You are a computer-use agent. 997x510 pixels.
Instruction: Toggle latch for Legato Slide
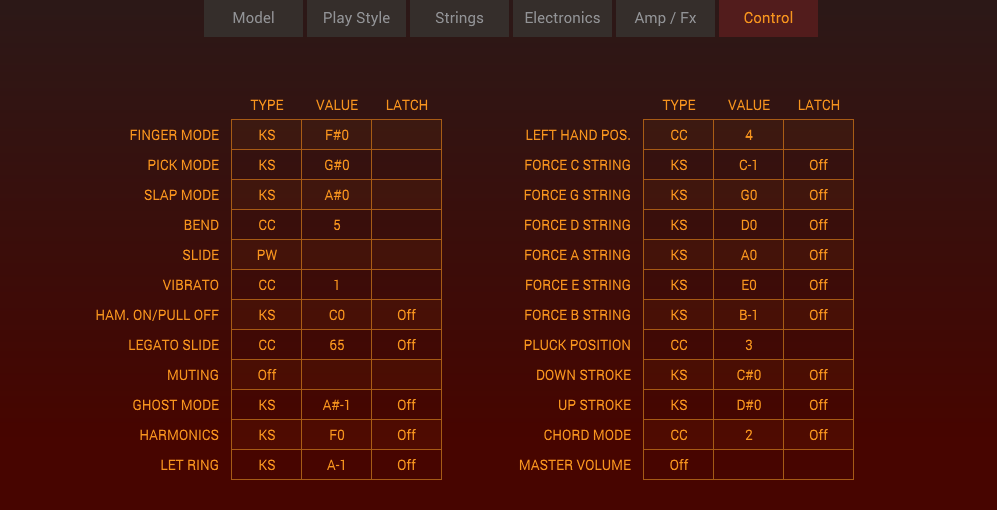pyautogui.click(x=406, y=345)
